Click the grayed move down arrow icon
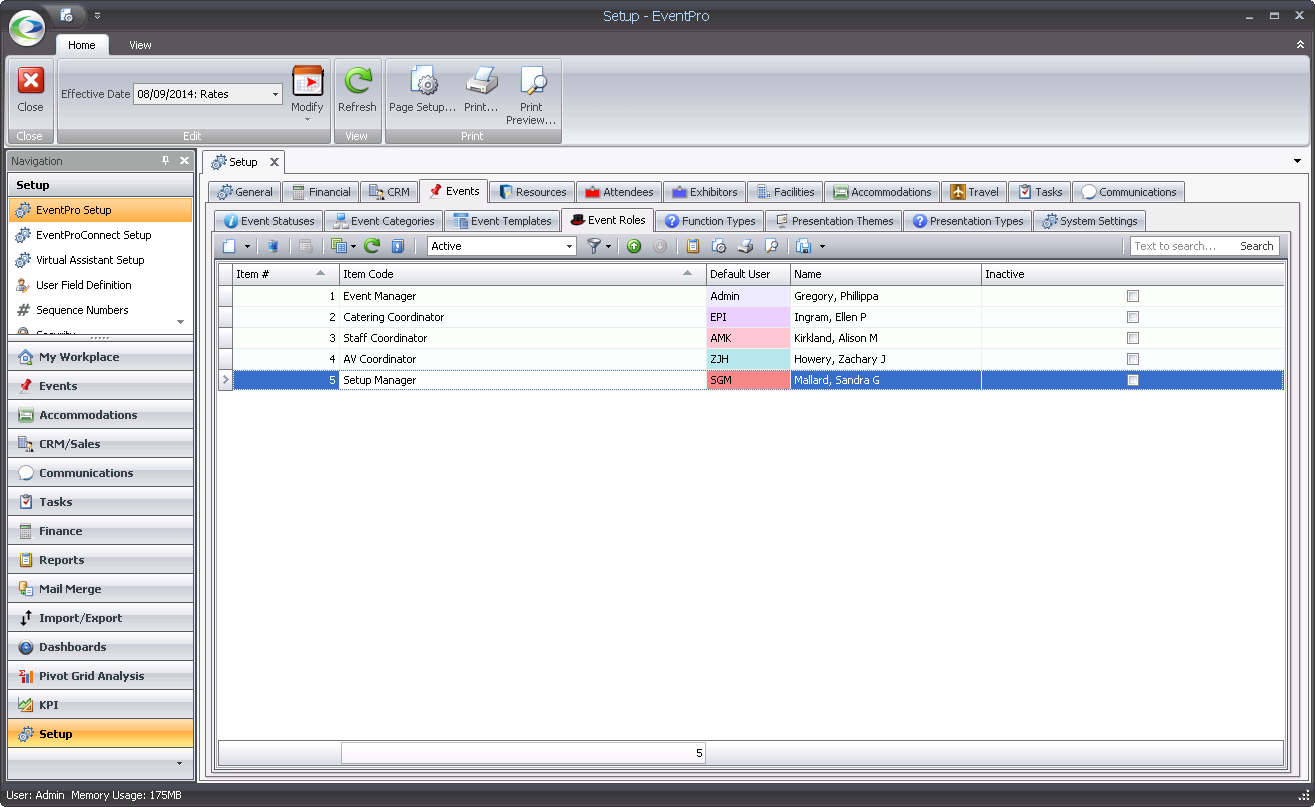The image size is (1315, 807). (x=660, y=246)
